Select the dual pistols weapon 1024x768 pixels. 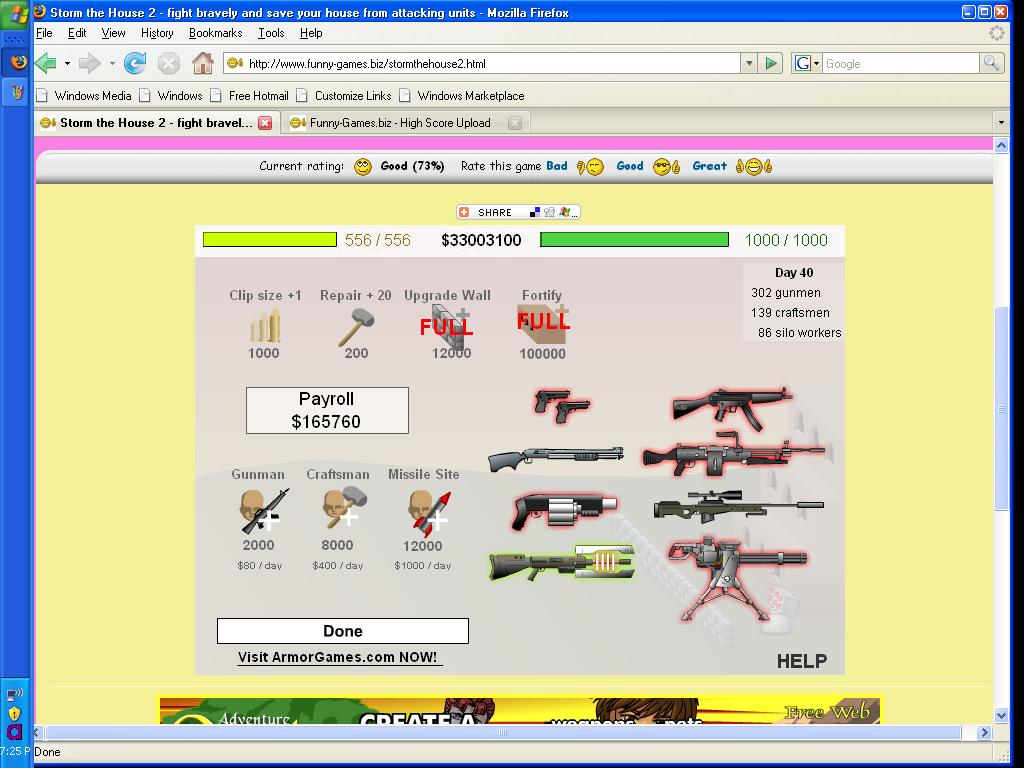click(x=561, y=406)
